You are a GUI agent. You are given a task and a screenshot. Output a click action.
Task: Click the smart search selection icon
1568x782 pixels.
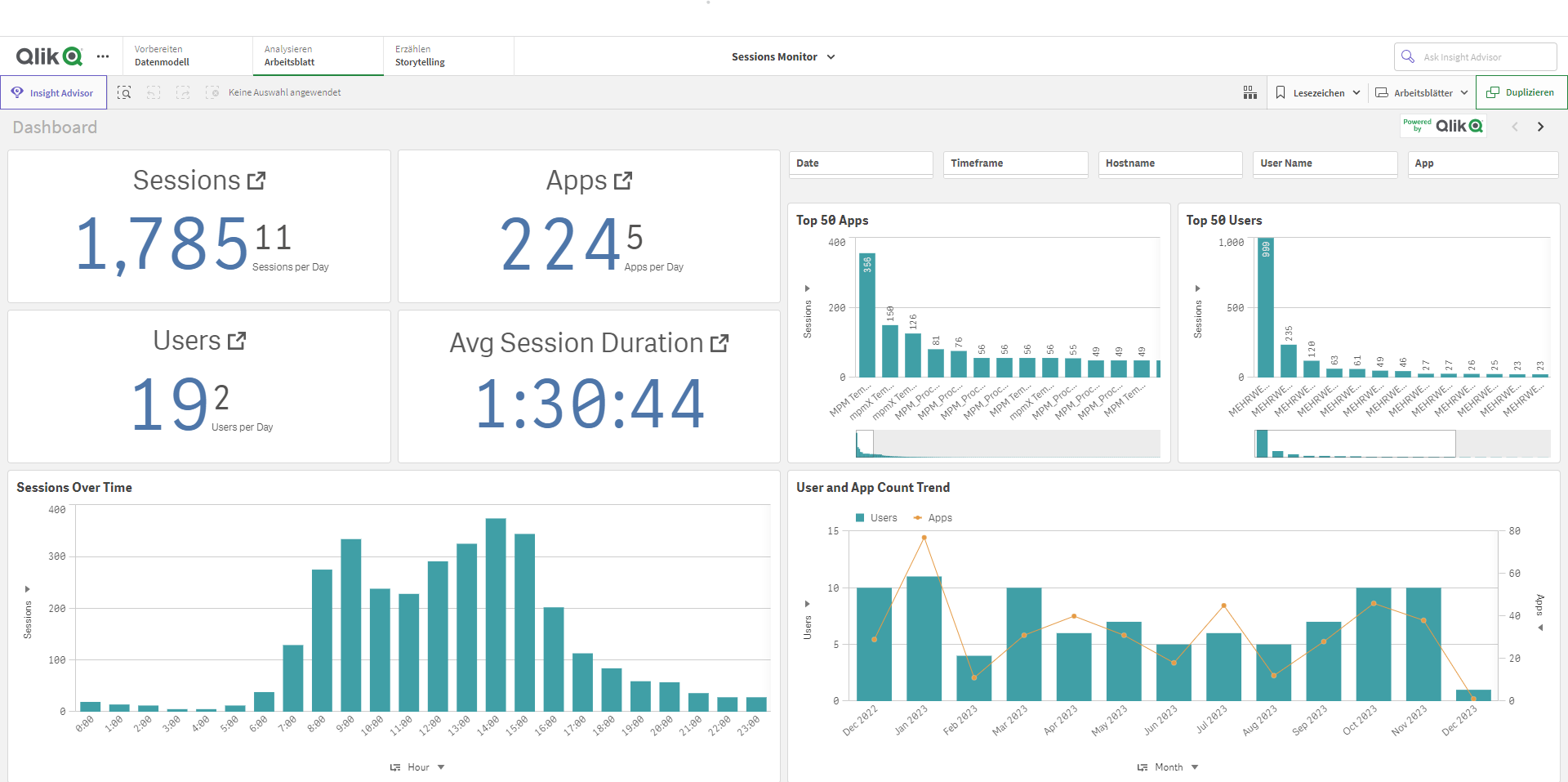[124, 93]
